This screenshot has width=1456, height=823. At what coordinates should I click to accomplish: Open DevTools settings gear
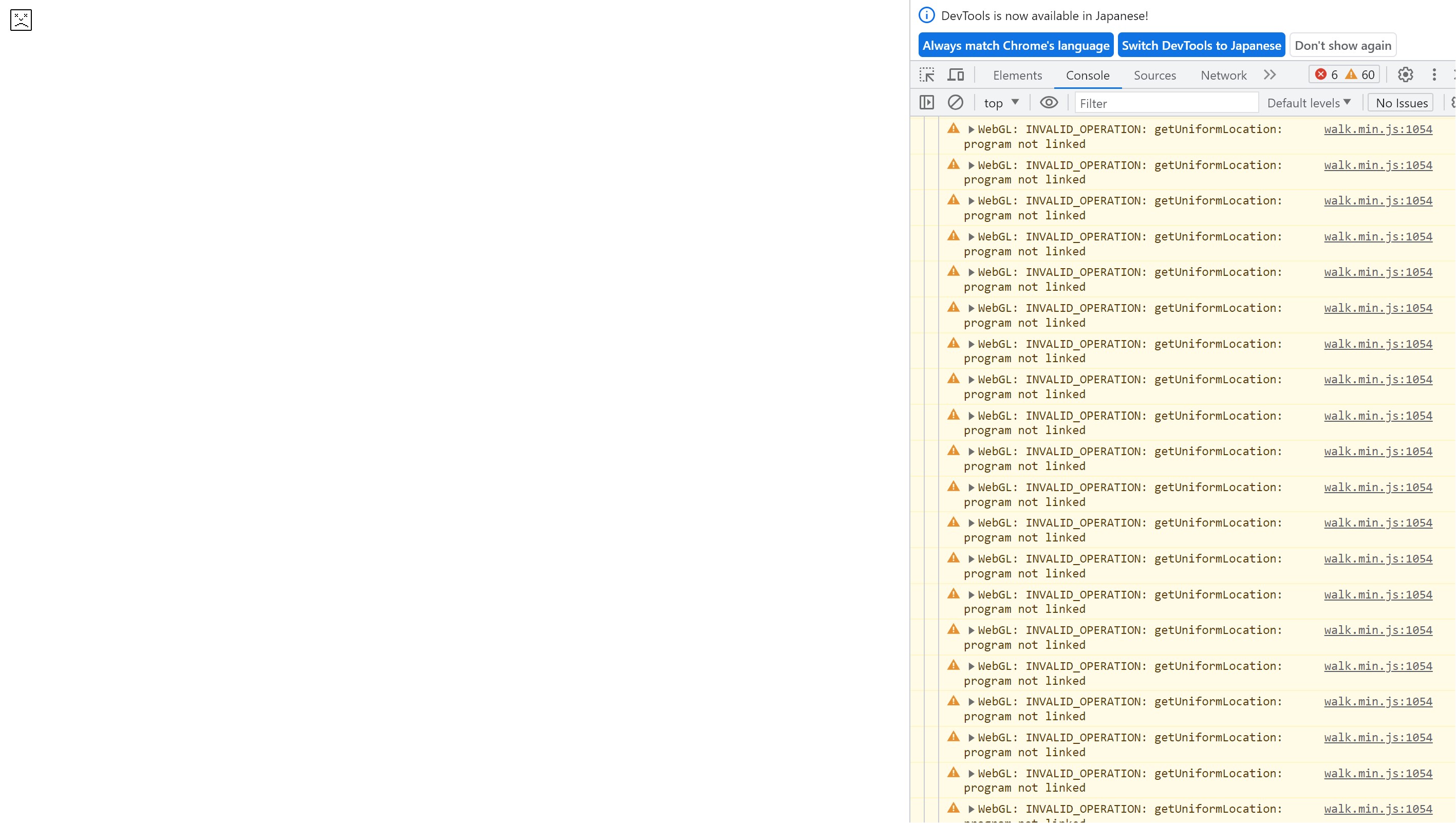(1406, 74)
